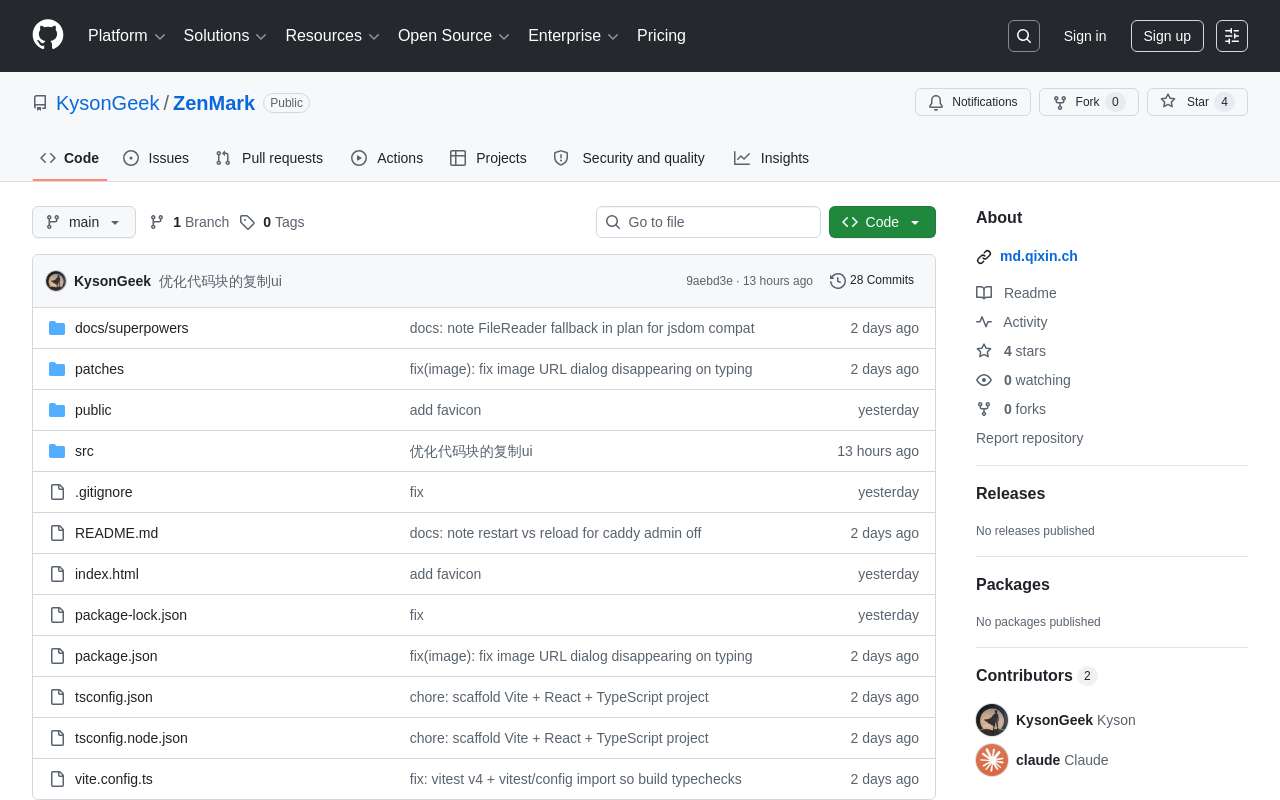Click the Report repository link
This screenshot has width=1280, height=800.
(x=1029, y=438)
